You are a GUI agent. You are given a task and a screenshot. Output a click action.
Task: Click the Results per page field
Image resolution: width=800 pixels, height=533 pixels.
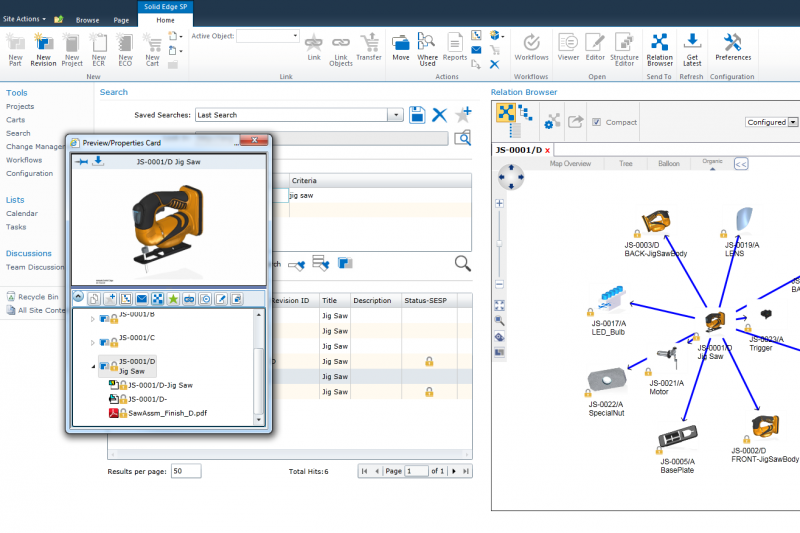(x=186, y=471)
